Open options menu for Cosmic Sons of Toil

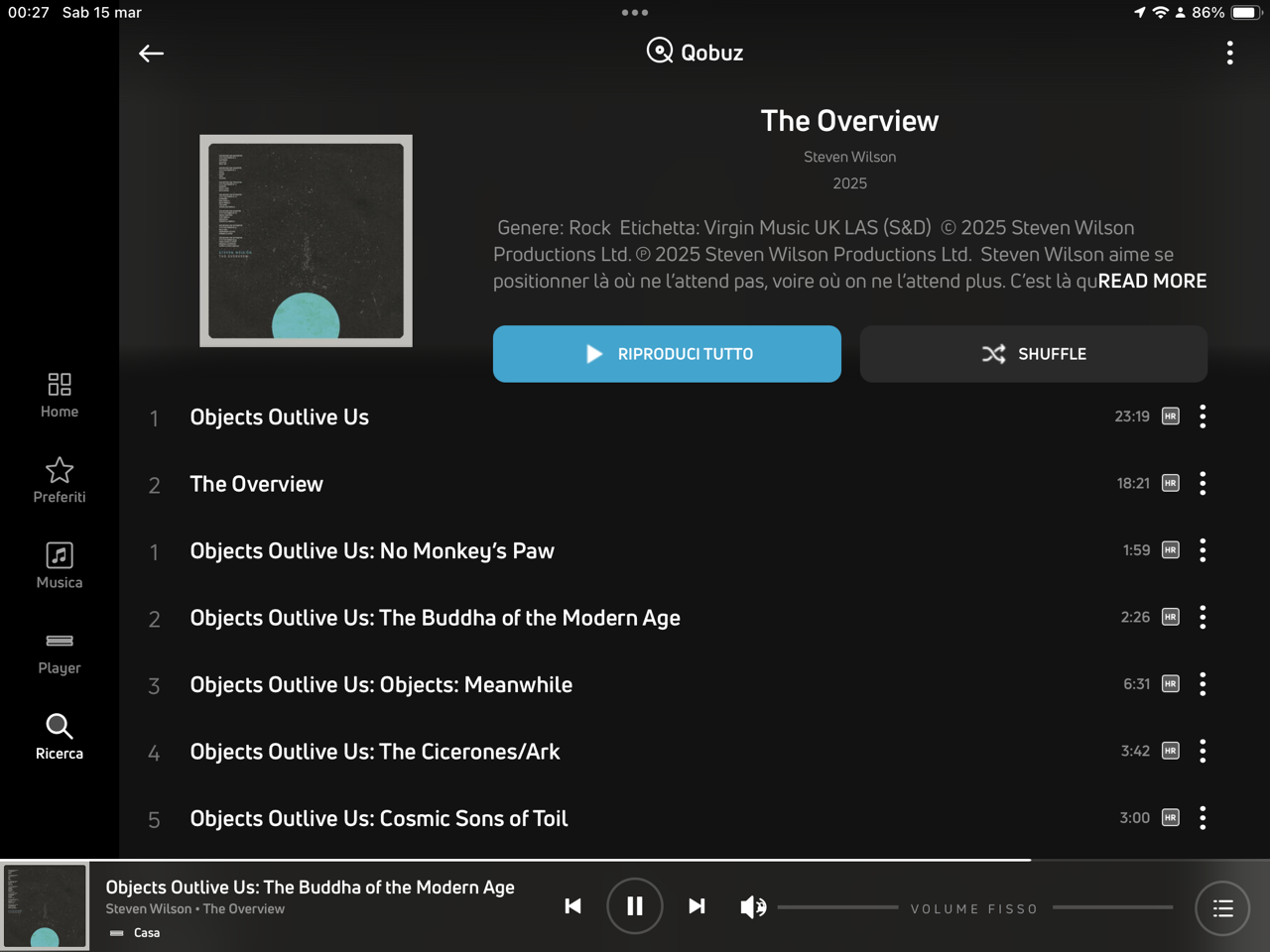click(x=1203, y=818)
